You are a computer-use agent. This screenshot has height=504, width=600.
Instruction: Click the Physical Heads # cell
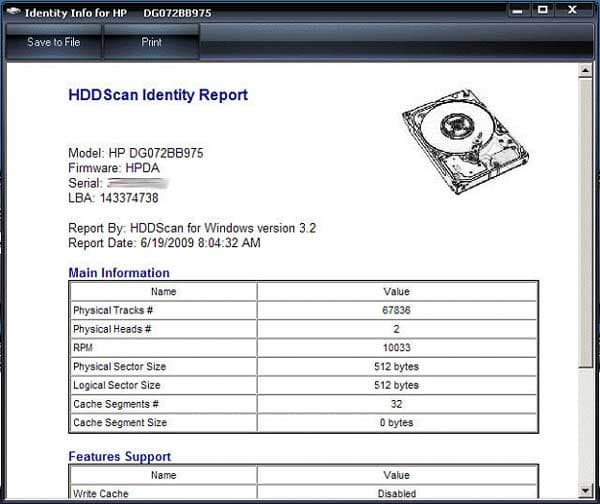pos(163,329)
